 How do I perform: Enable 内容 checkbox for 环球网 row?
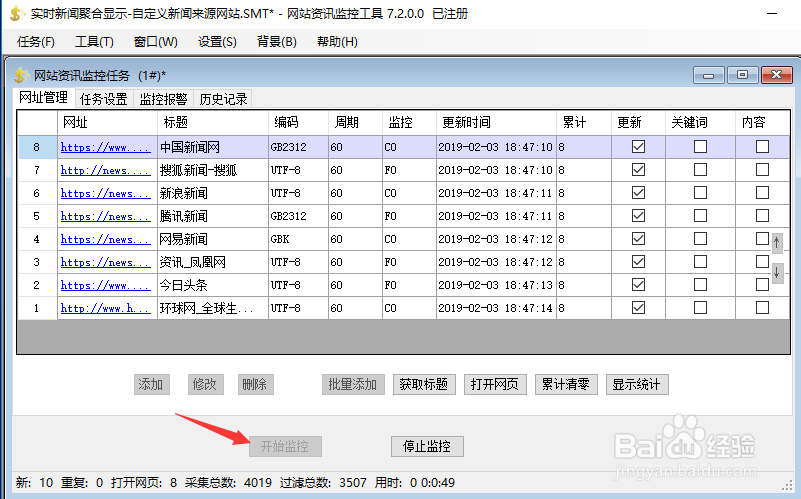click(762, 307)
